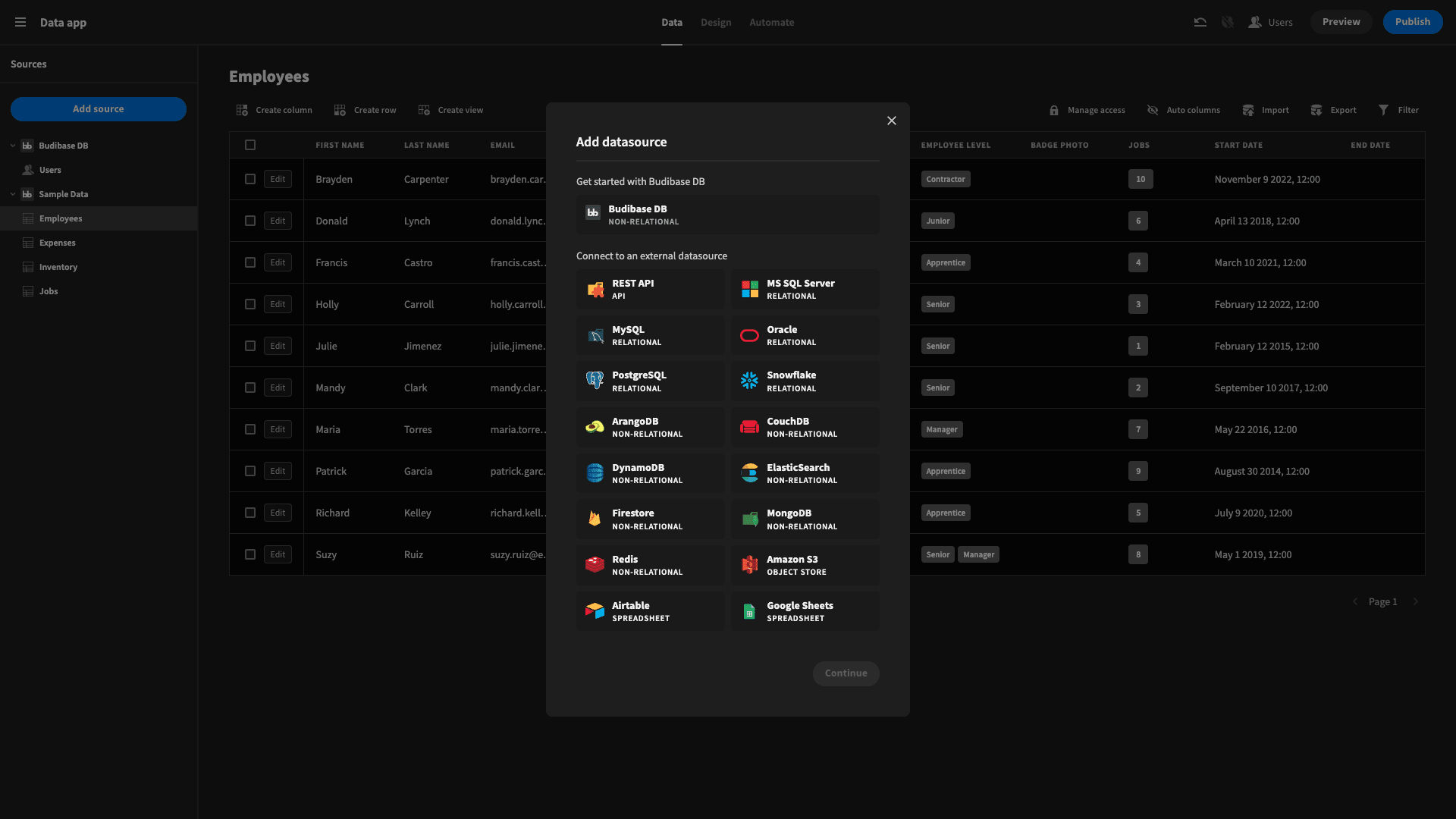Open the Jobs table in sidebar
The width and height of the screenshot is (1456, 819).
tap(99, 291)
